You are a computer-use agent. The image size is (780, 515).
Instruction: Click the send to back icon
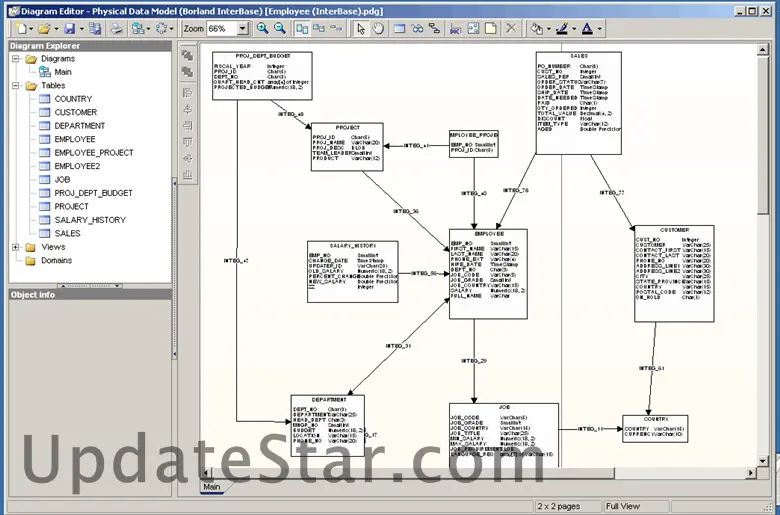click(x=188, y=72)
